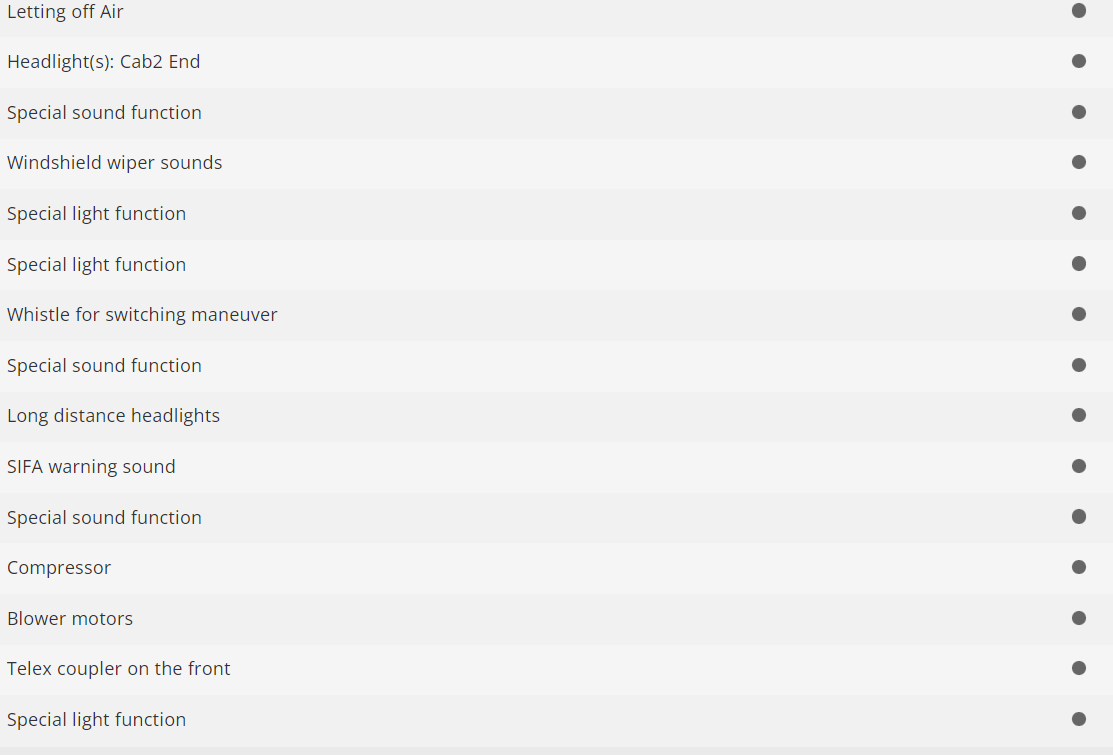Click the Telex coupler on the front dot

tap(1079, 668)
